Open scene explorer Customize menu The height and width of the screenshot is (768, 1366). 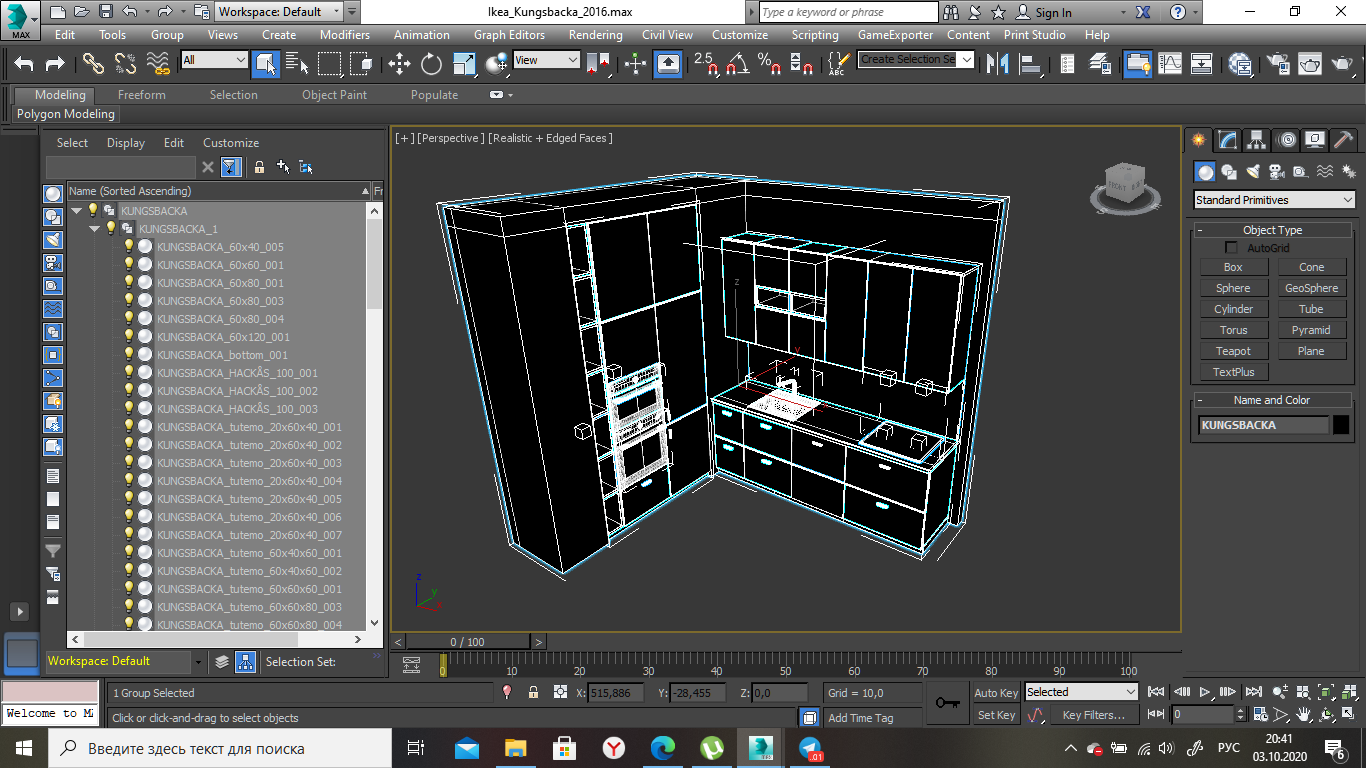click(231, 143)
